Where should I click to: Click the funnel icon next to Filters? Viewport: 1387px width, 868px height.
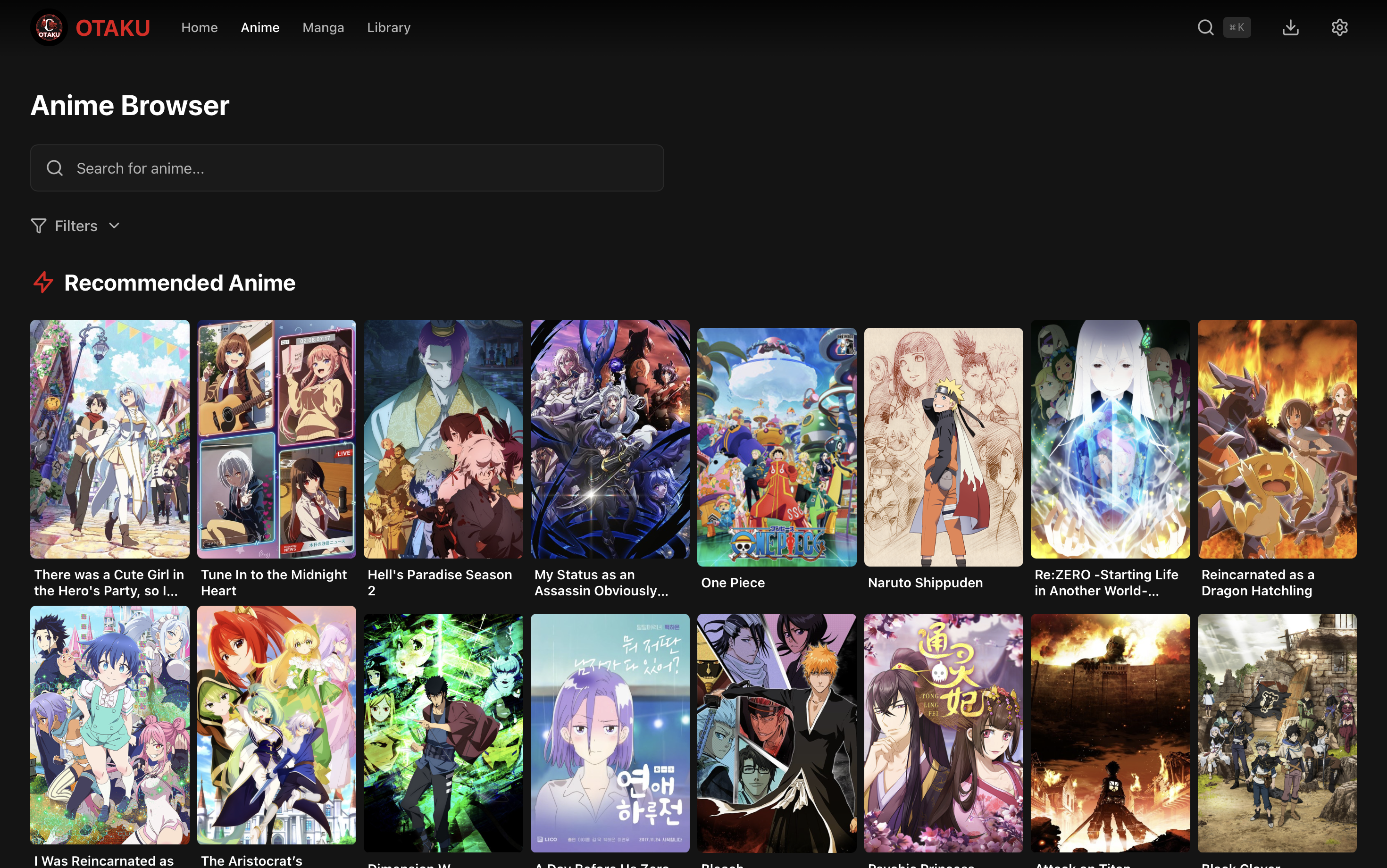pyautogui.click(x=39, y=225)
